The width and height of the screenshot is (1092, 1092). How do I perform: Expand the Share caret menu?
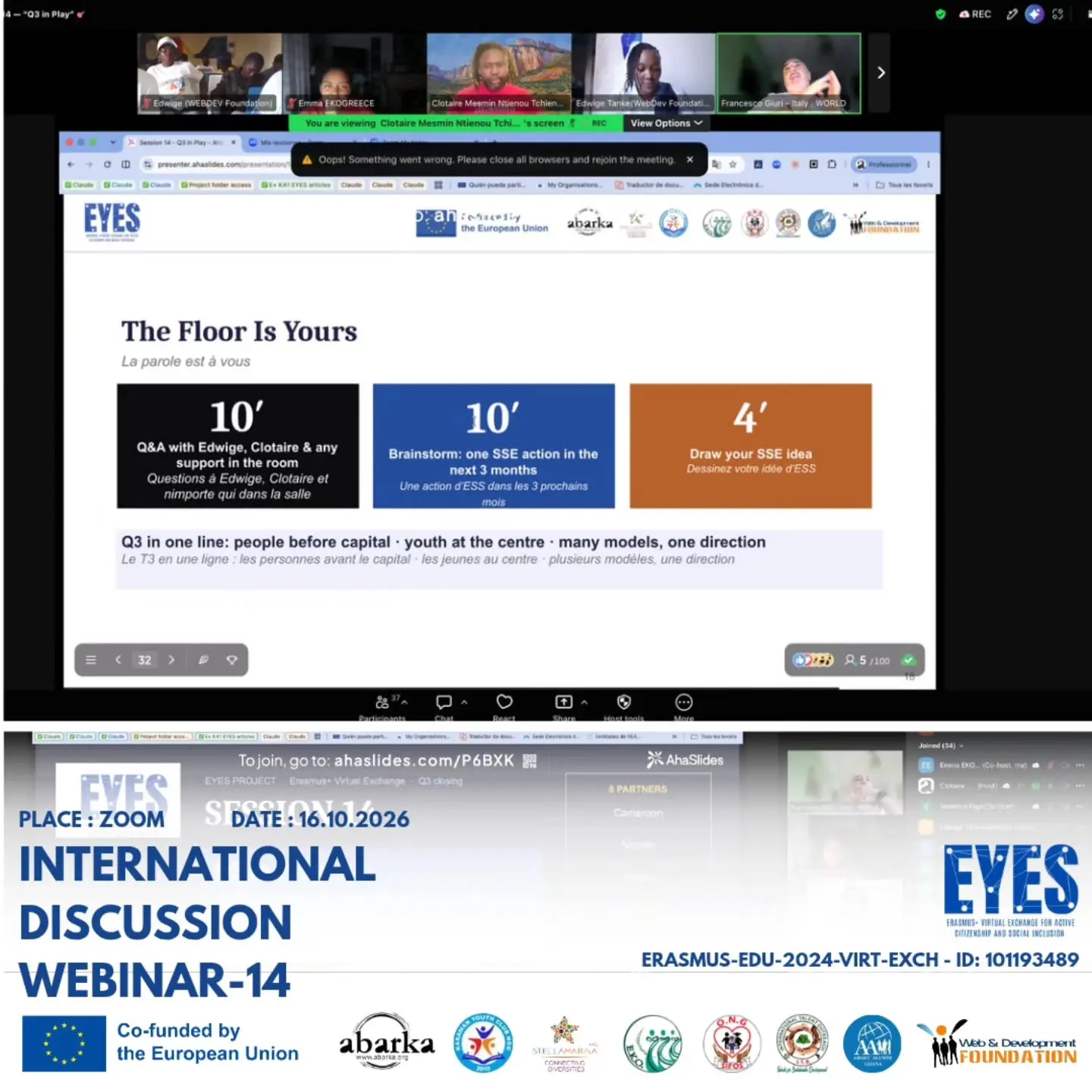(x=584, y=702)
